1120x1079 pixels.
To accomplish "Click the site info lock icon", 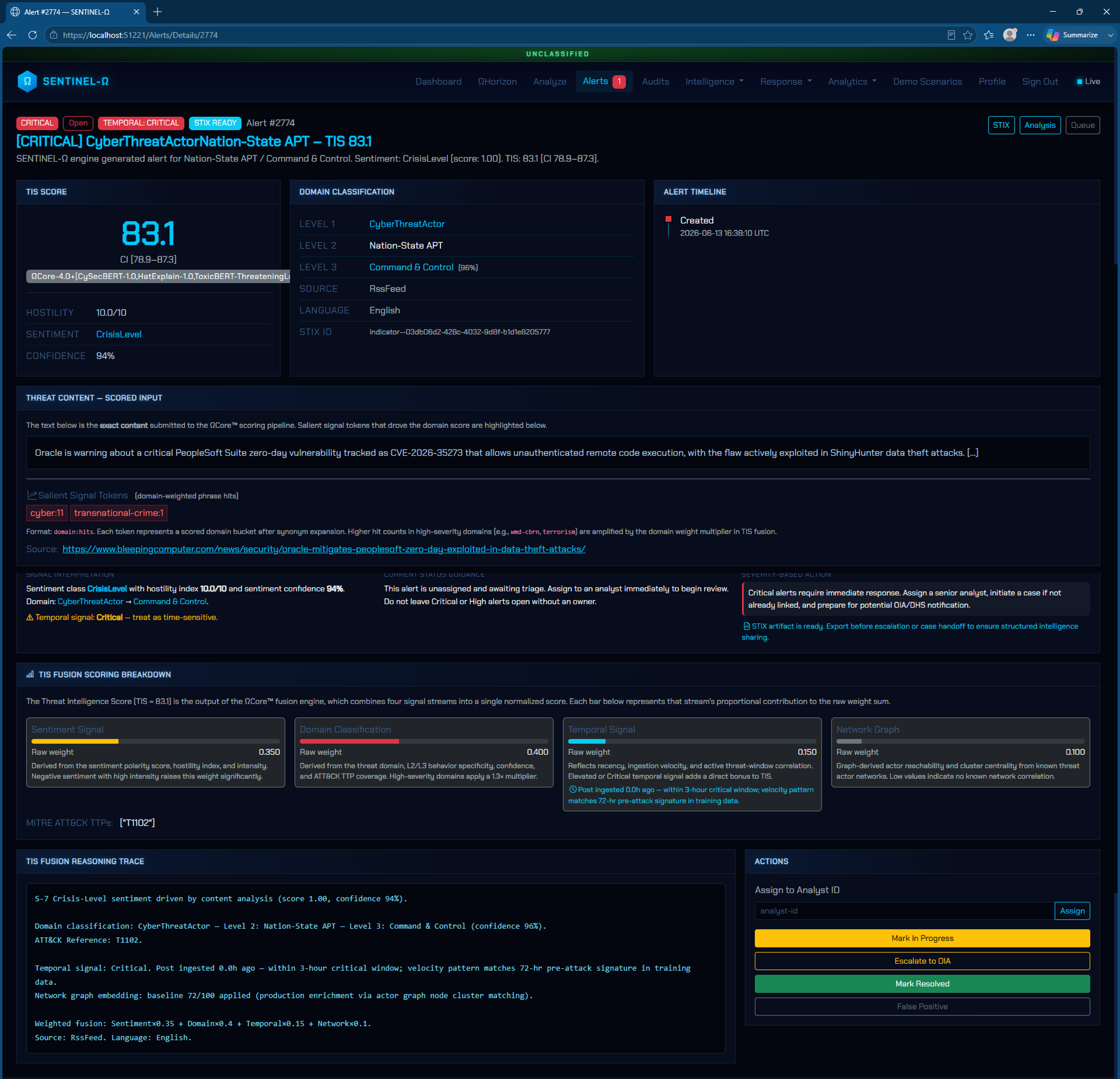I will (54, 35).
